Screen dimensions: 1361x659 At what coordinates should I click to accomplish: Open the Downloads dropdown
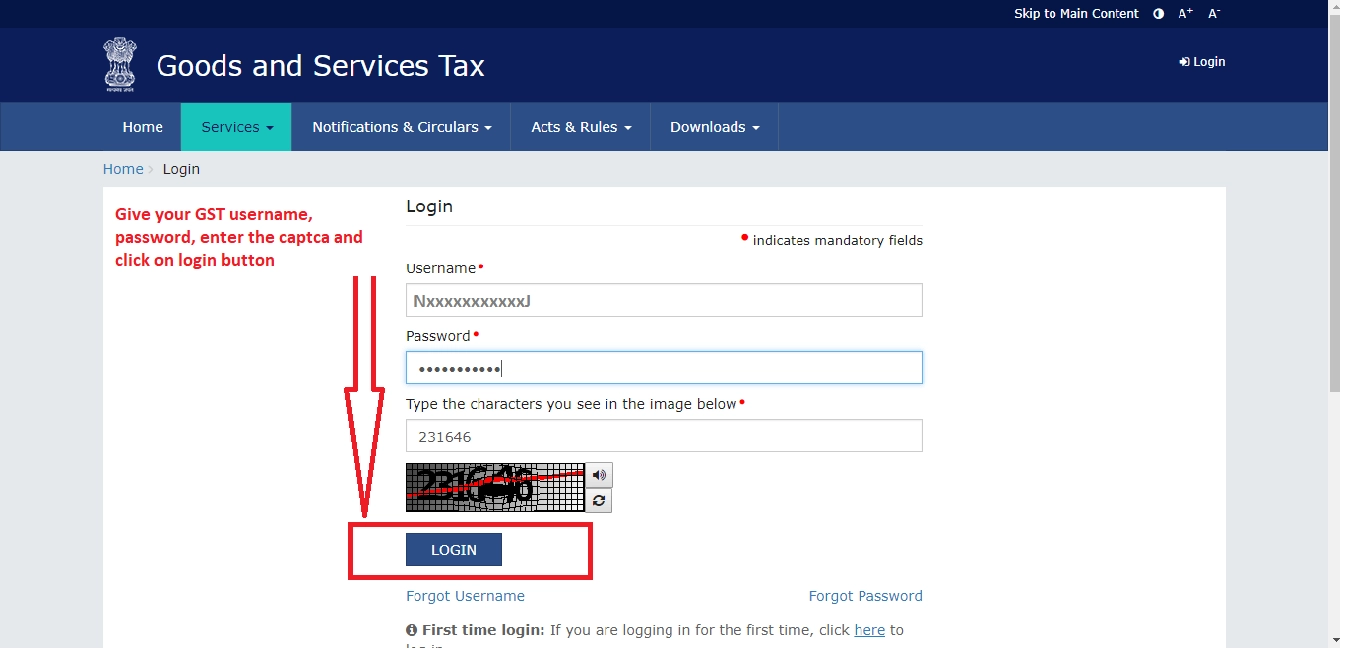tap(714, 126)
